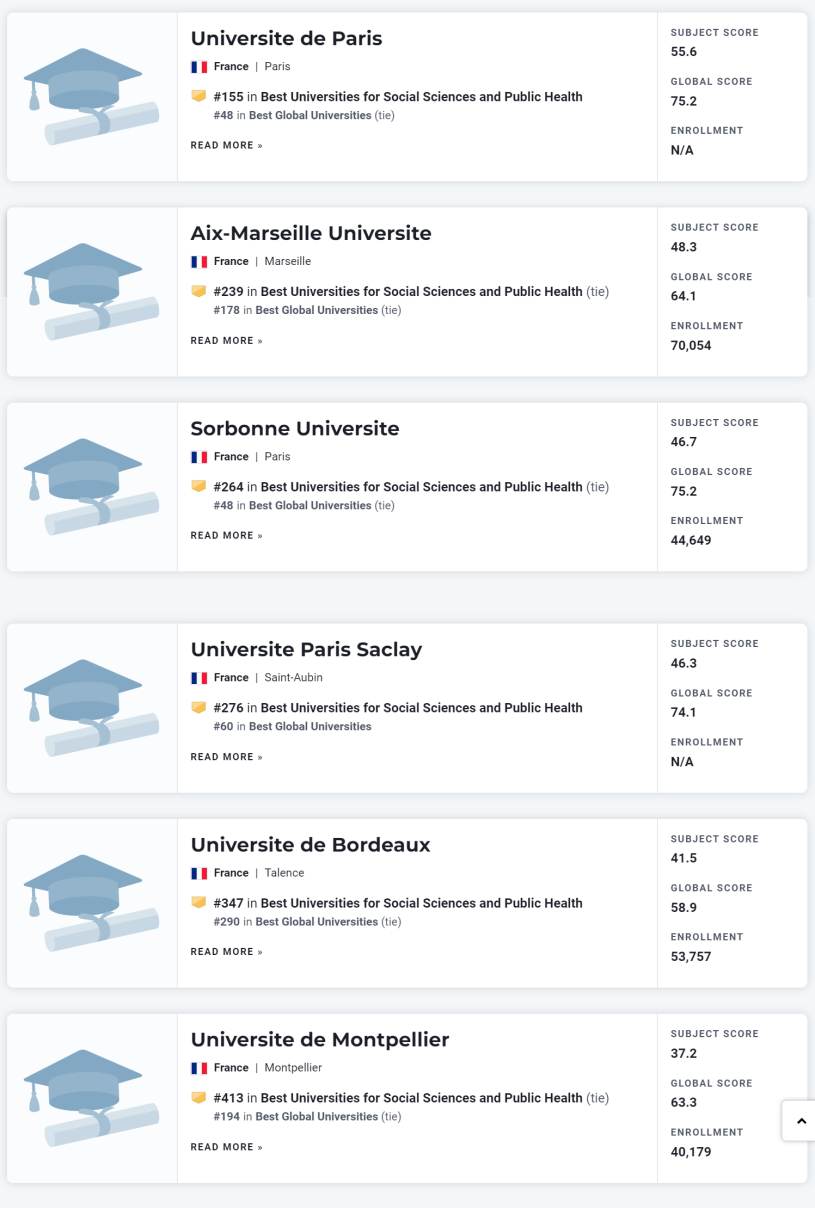Click READ MORE under Universite de Paris
The height and width of the screenshot is (1208, 815).
[x=226, y=146]
